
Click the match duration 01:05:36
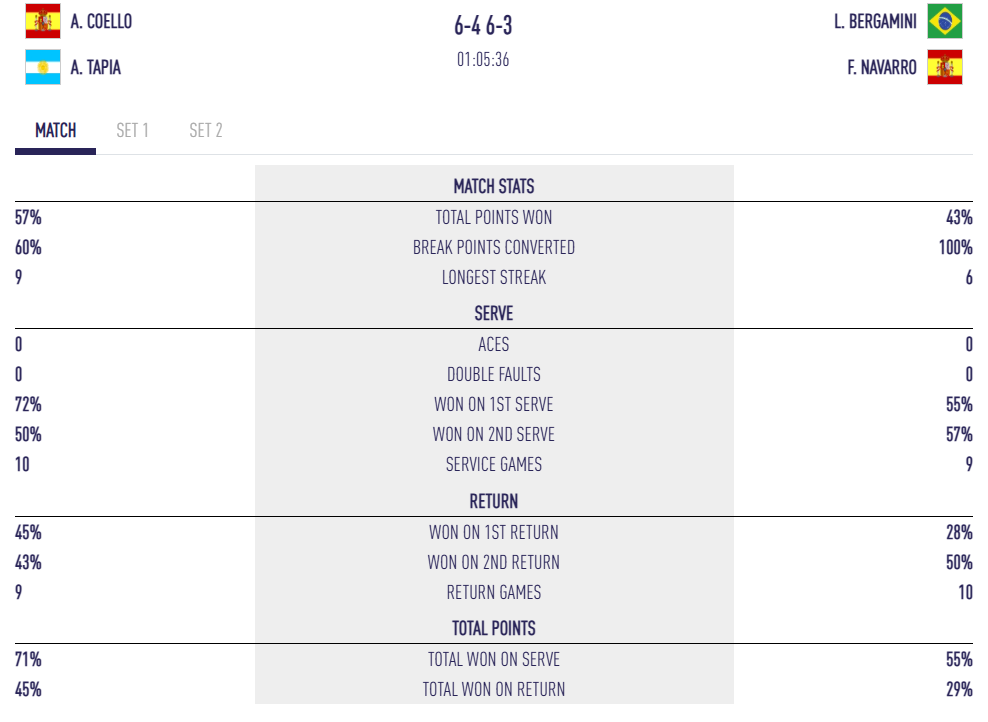tap(483, 60)
